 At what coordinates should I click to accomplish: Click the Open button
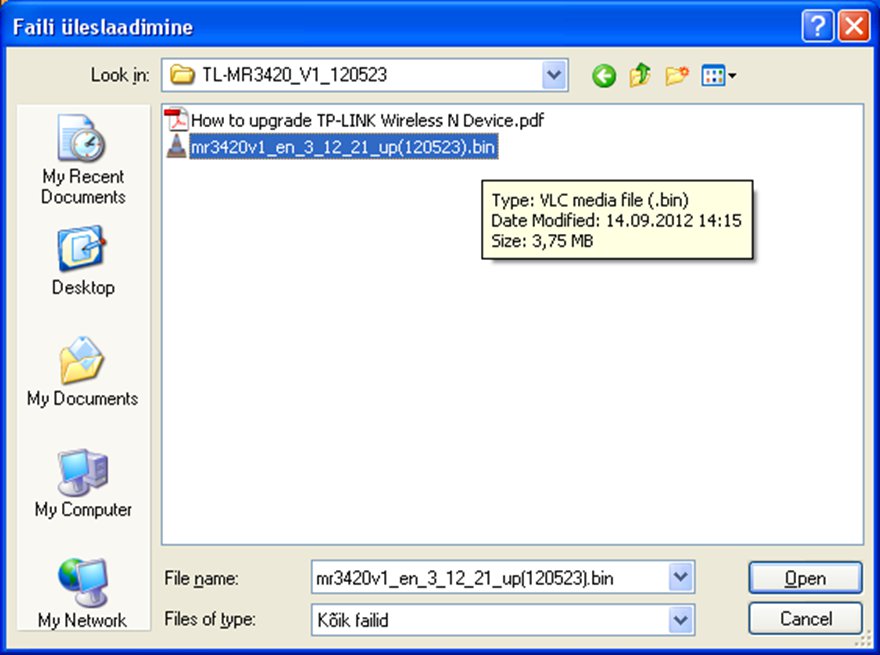pyautogui.click(x=805, y=578)
